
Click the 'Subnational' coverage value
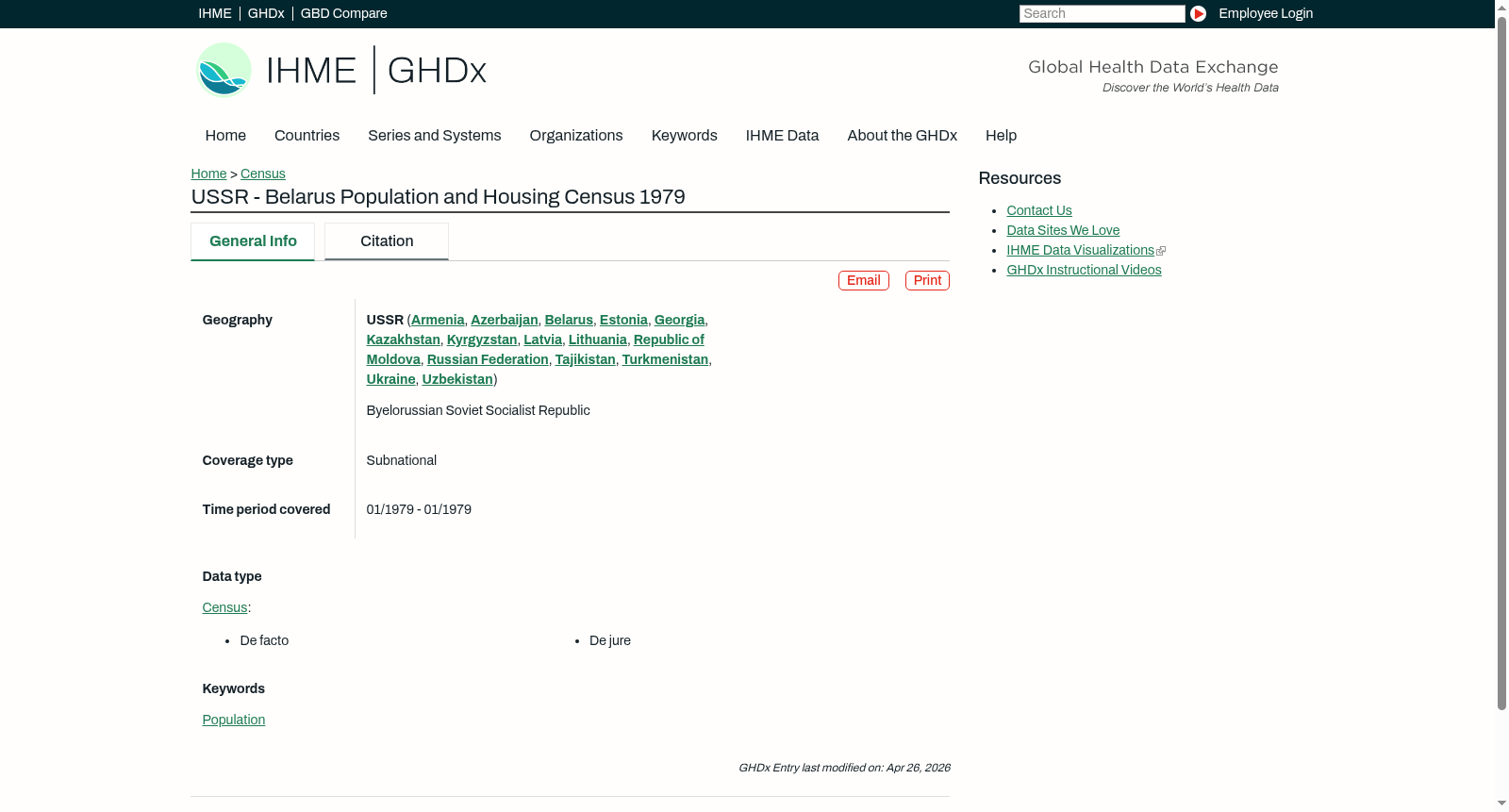pyautogui.click(x=402, y=460)
